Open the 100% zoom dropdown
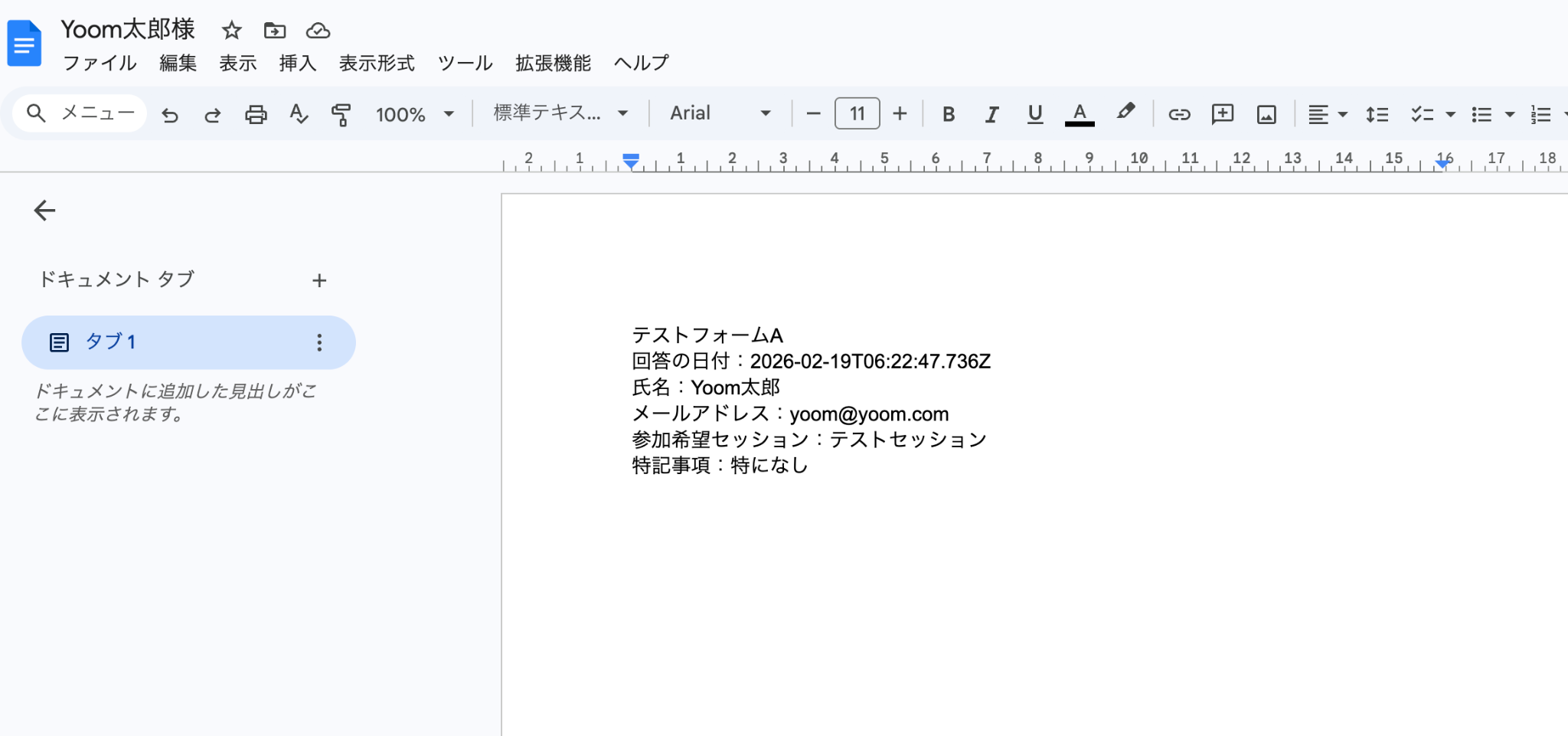The height and width of the screenshot is (736, 1568). click(x=415, y=115)
